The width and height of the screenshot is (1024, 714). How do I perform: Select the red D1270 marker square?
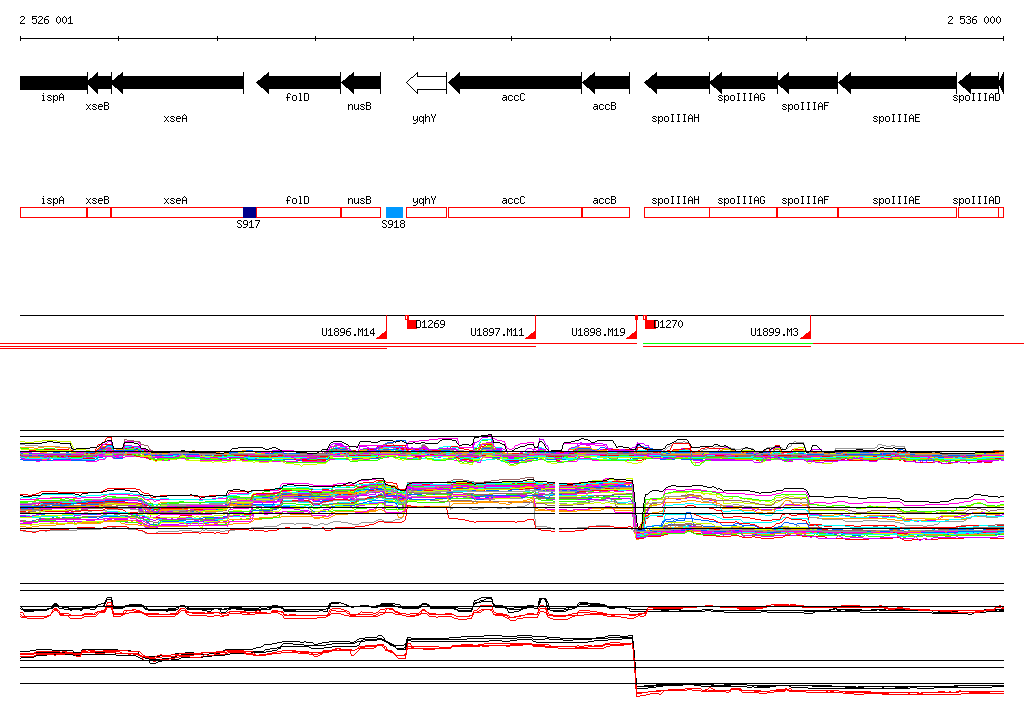[x=650, y=323]
